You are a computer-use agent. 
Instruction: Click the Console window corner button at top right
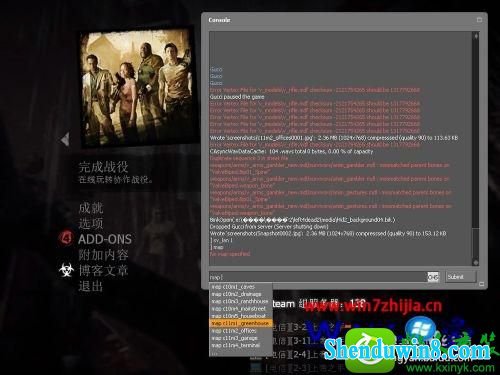click(x=479, y=20)
